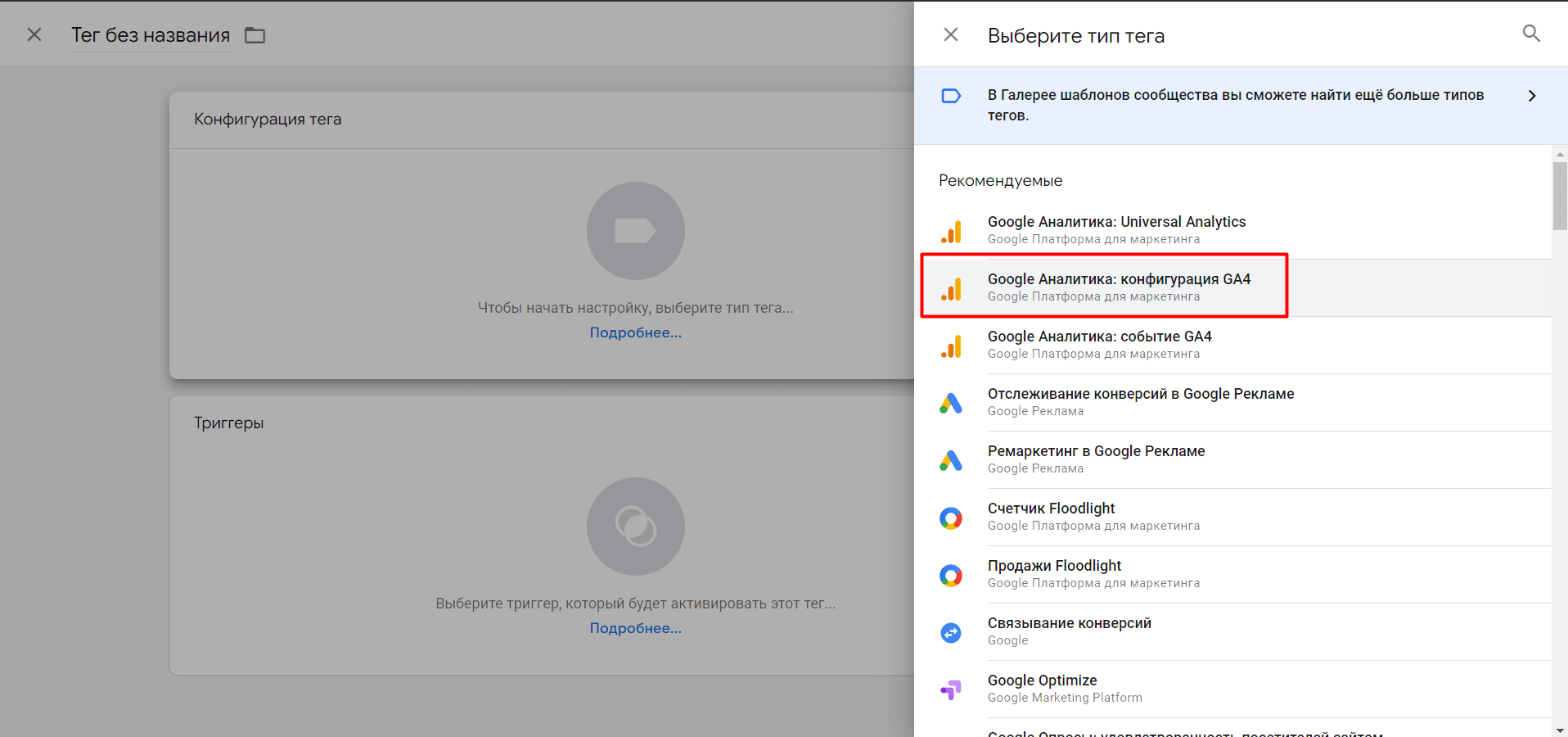This screenshot has height=737, width=1568.
Task: Click the конфигурация GA4 analytics icon
Action: (x=951, y=289)
